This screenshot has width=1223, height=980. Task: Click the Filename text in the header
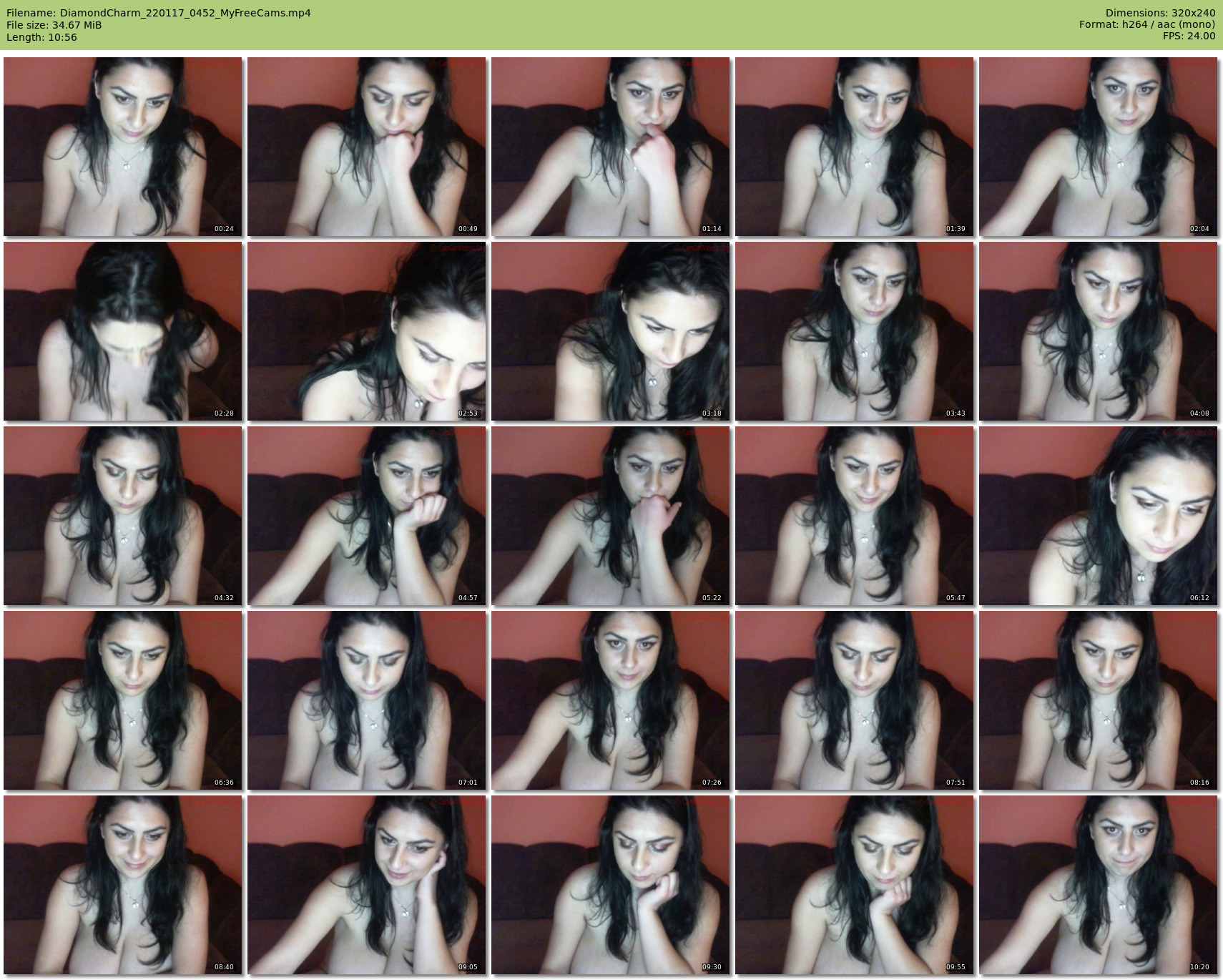(159, 13)
